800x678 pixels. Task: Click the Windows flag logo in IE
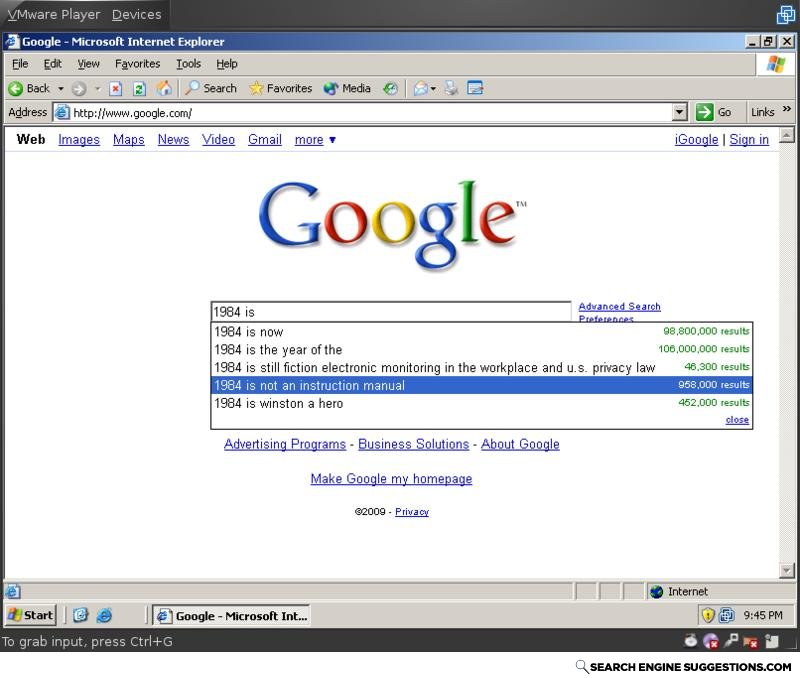(776, 64)
